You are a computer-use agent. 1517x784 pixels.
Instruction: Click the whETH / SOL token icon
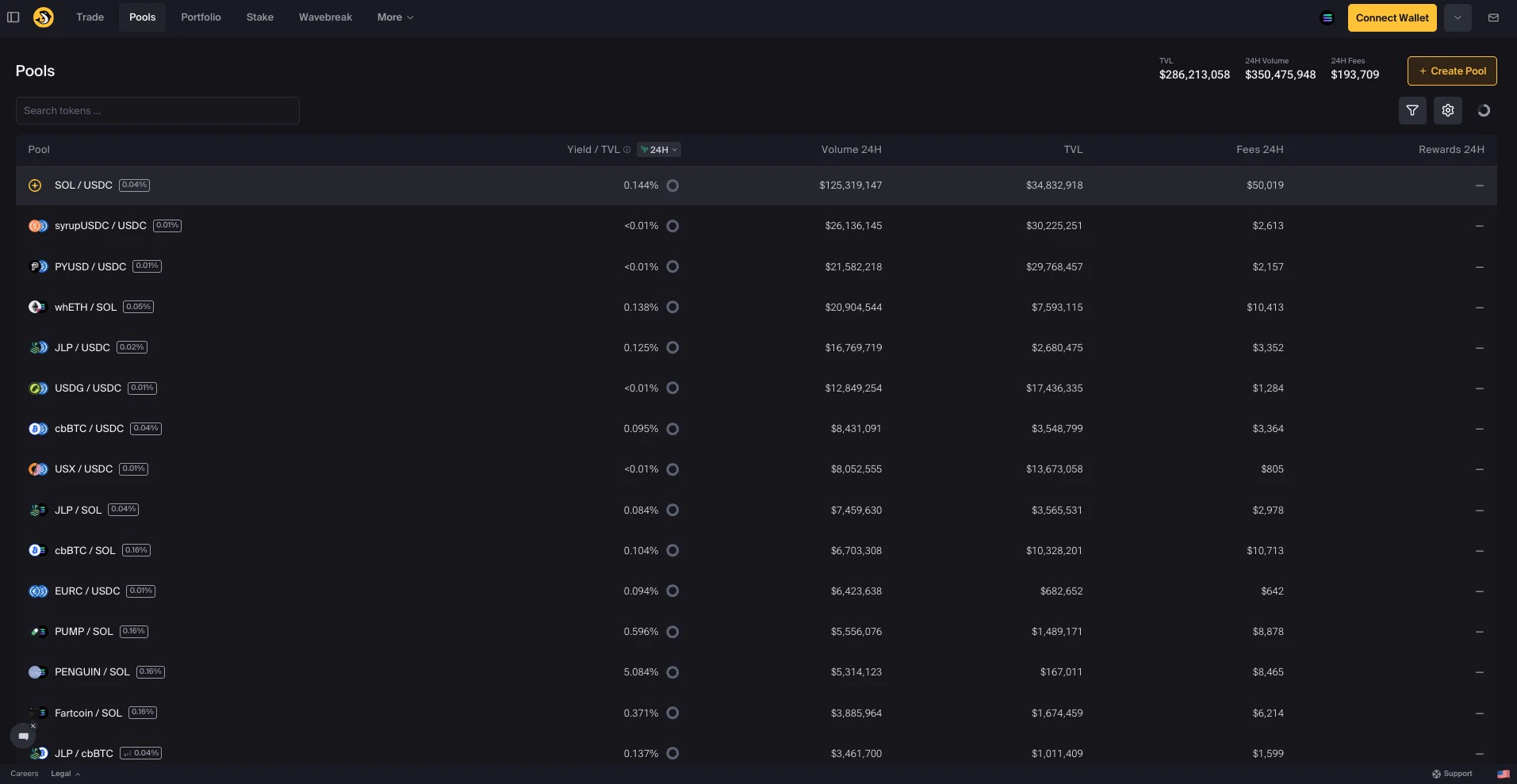point(38,307)
